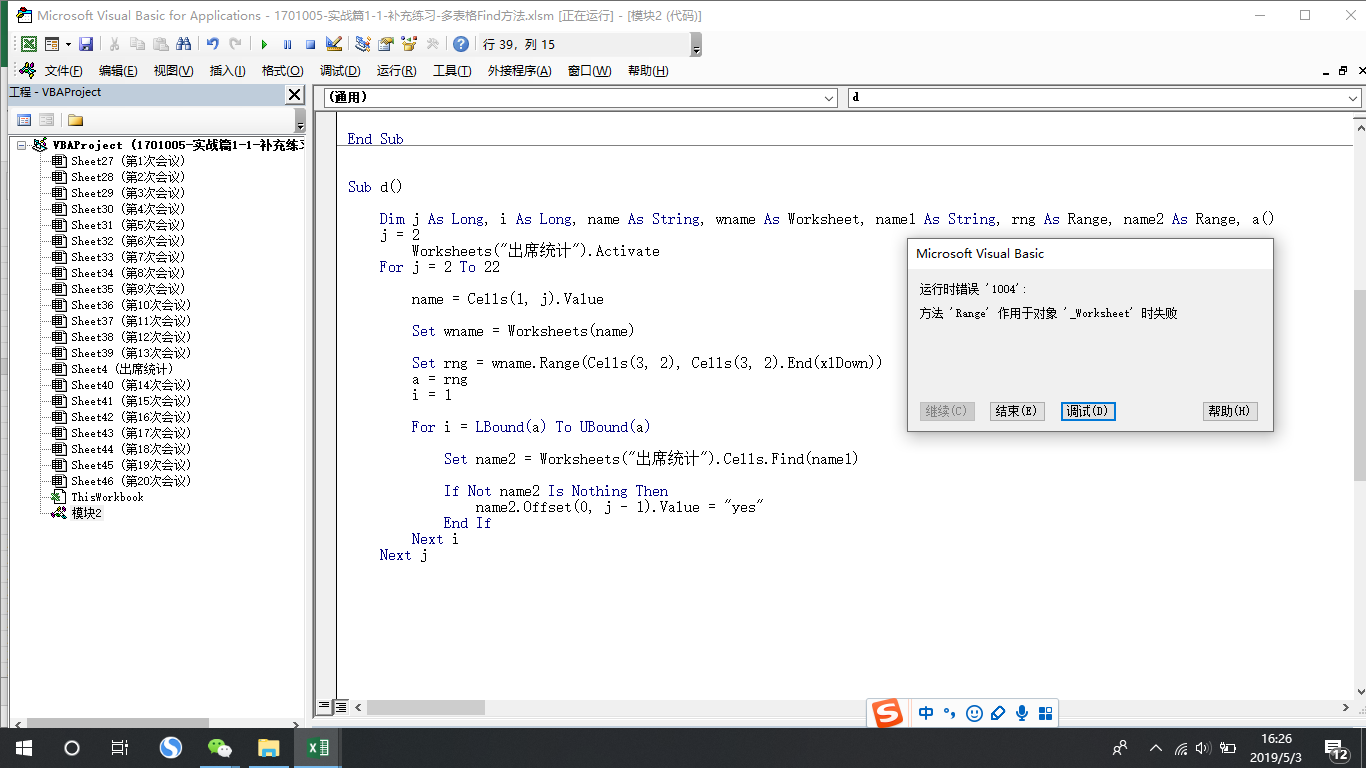This screenshot has width=1366, height=768.
Task: Toggle Design Mode ruler icon
Action: (334, 44)
